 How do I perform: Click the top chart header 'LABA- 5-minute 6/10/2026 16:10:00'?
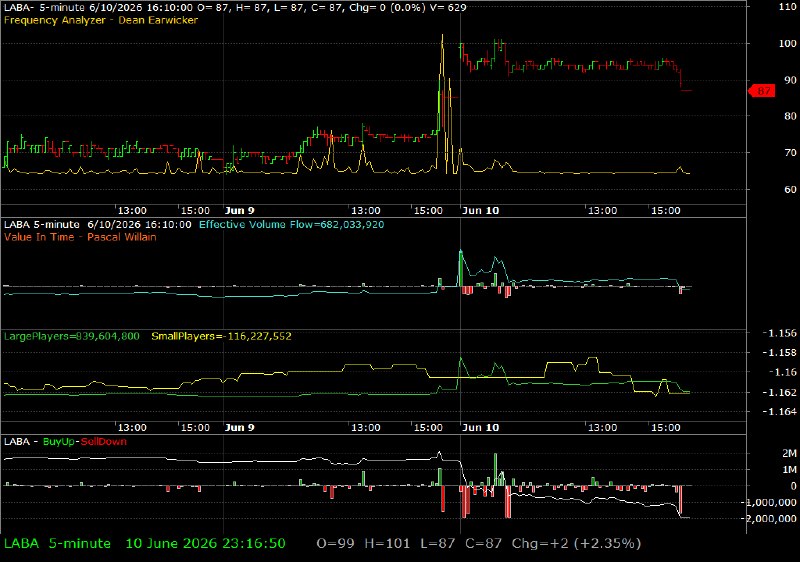(98, 8)
